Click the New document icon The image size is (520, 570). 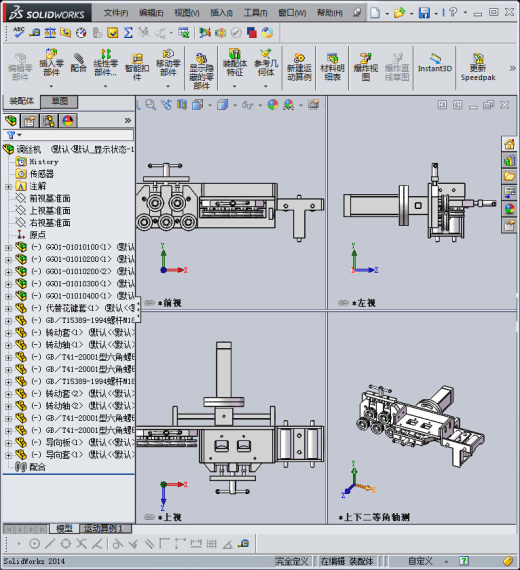coord(375,13)
